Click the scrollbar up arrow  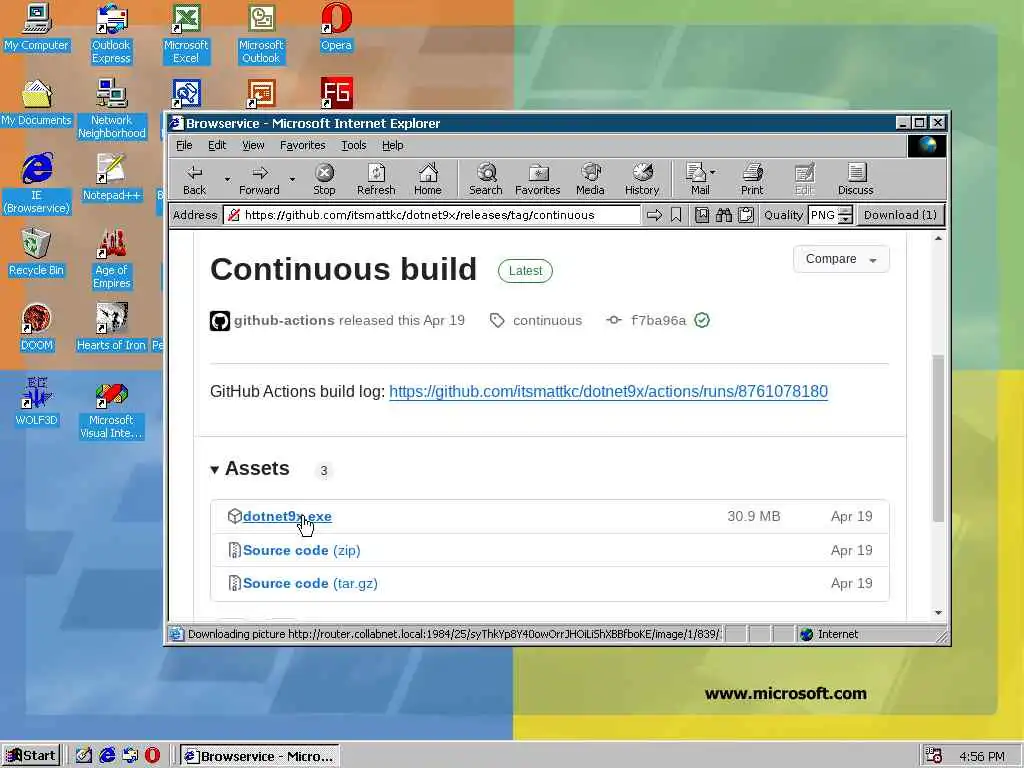[x=938, y=239]
